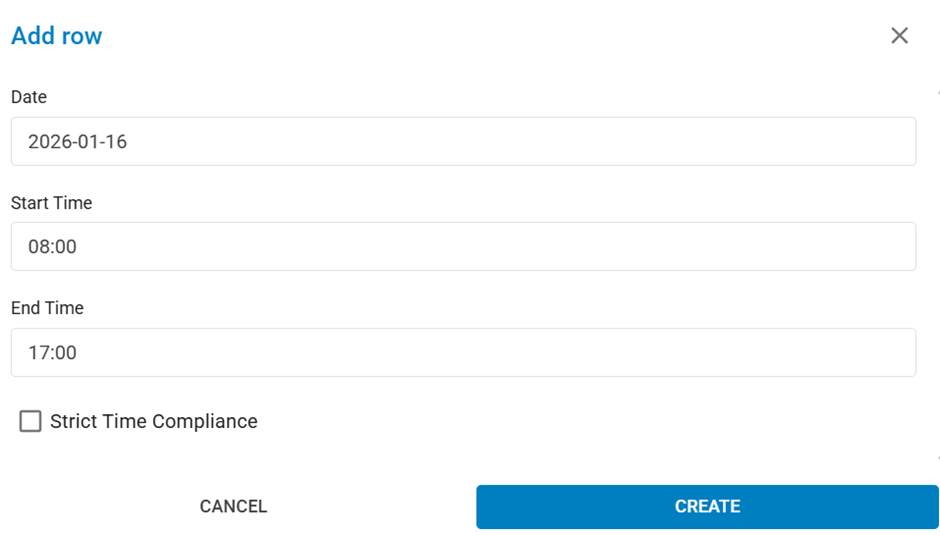Click the Strict Time Compliance label text
940x535 pixels.
tap(154, 421)
